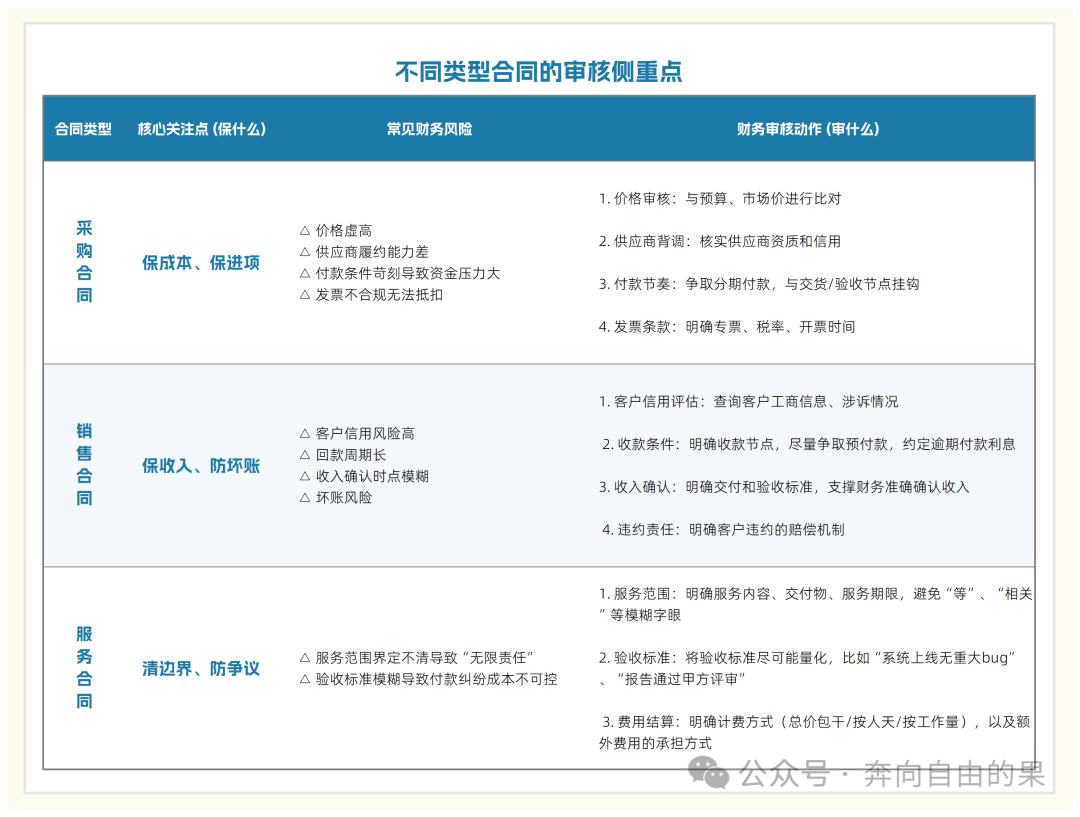Select action 1. 价格审核

click(x=720, y=199)
